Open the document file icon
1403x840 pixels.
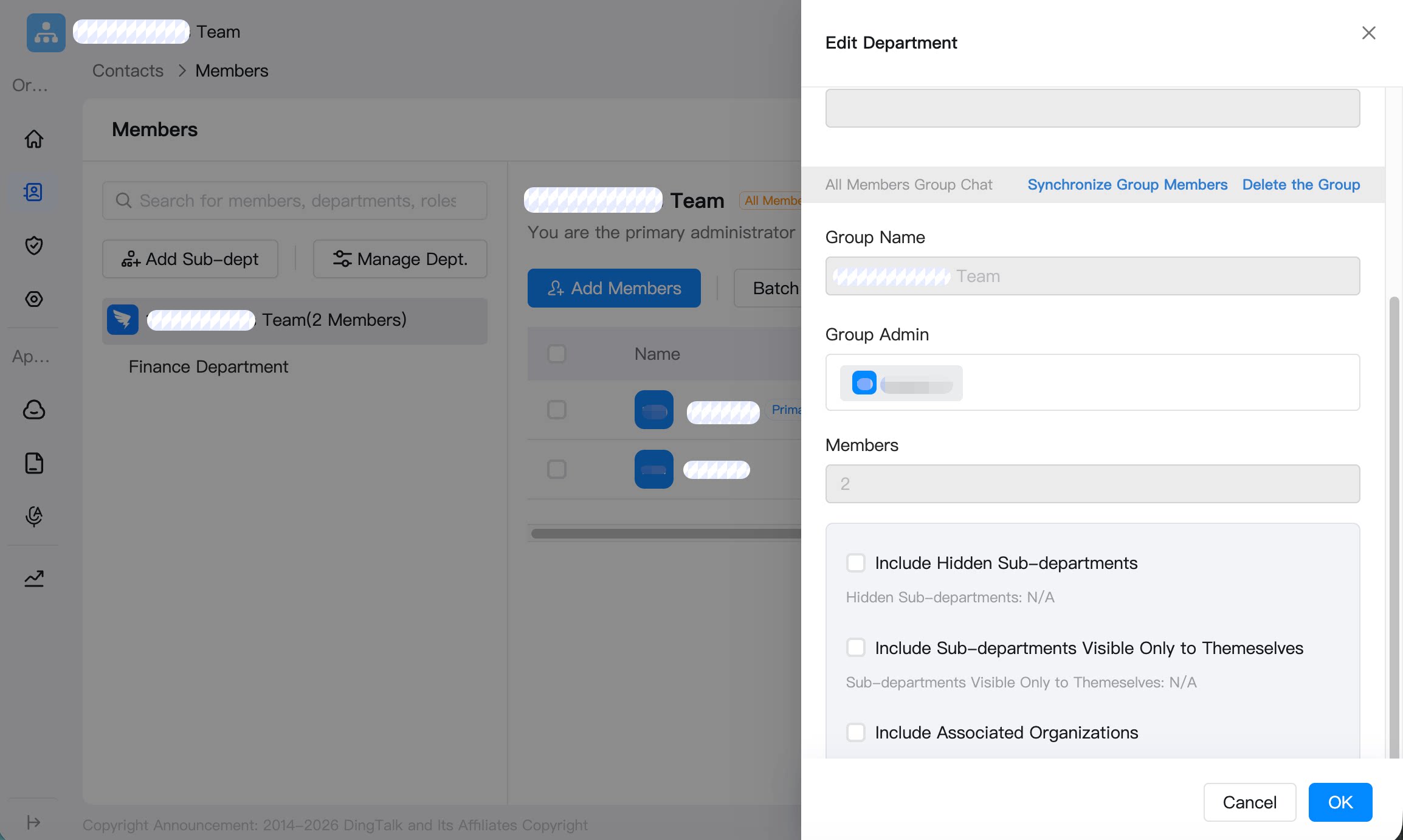click(34, 463)
